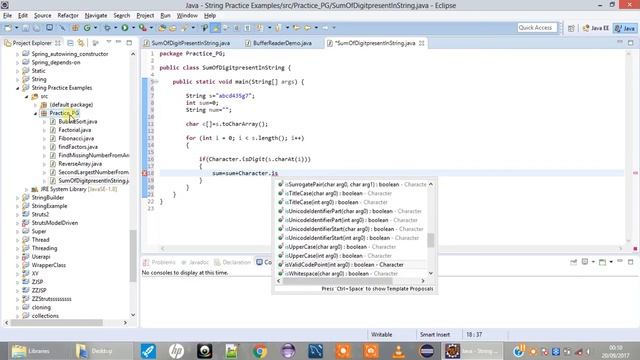Select the collections project
Image resolution: width=640 pixels, height=360 pixels.
pos(45,316)
